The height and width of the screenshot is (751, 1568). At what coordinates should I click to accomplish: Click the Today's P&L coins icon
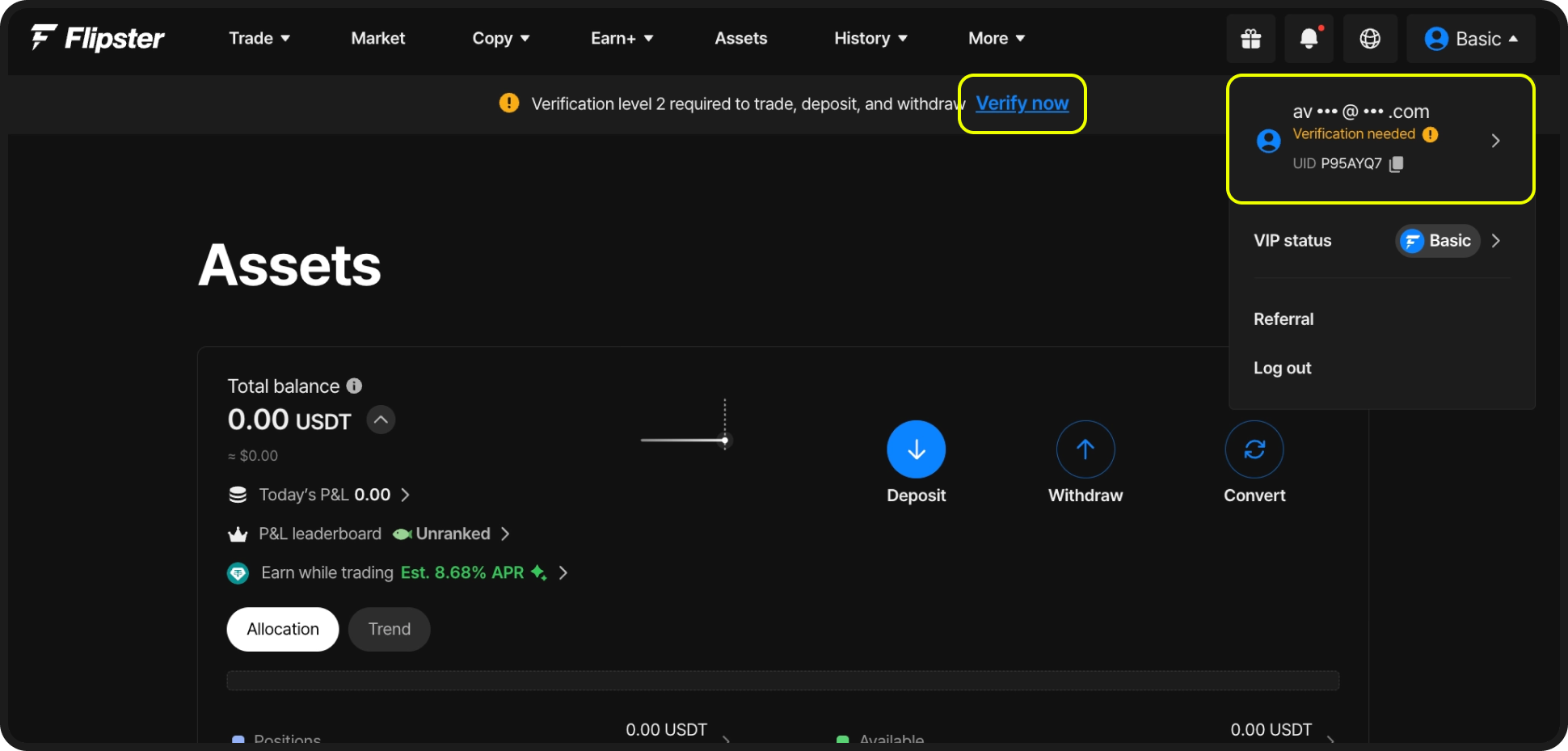[238, 495]
